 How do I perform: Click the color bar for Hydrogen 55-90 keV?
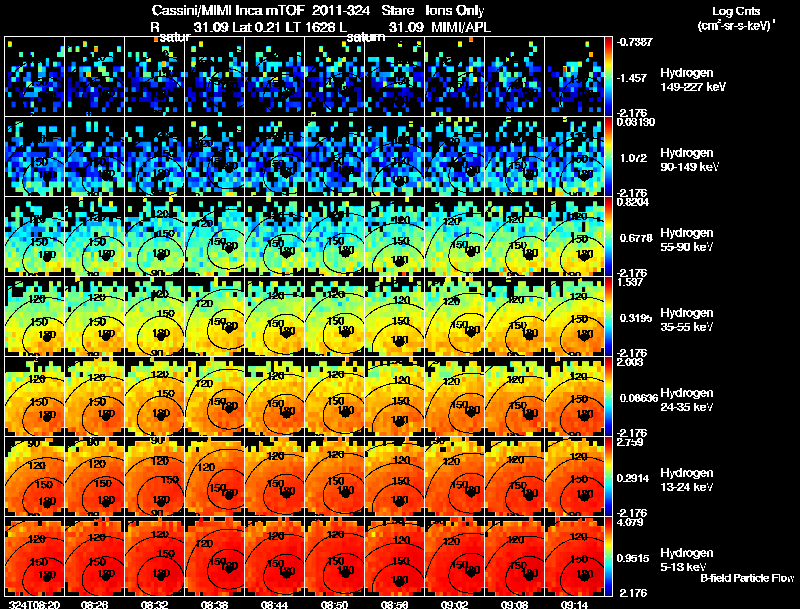[609, 237]
